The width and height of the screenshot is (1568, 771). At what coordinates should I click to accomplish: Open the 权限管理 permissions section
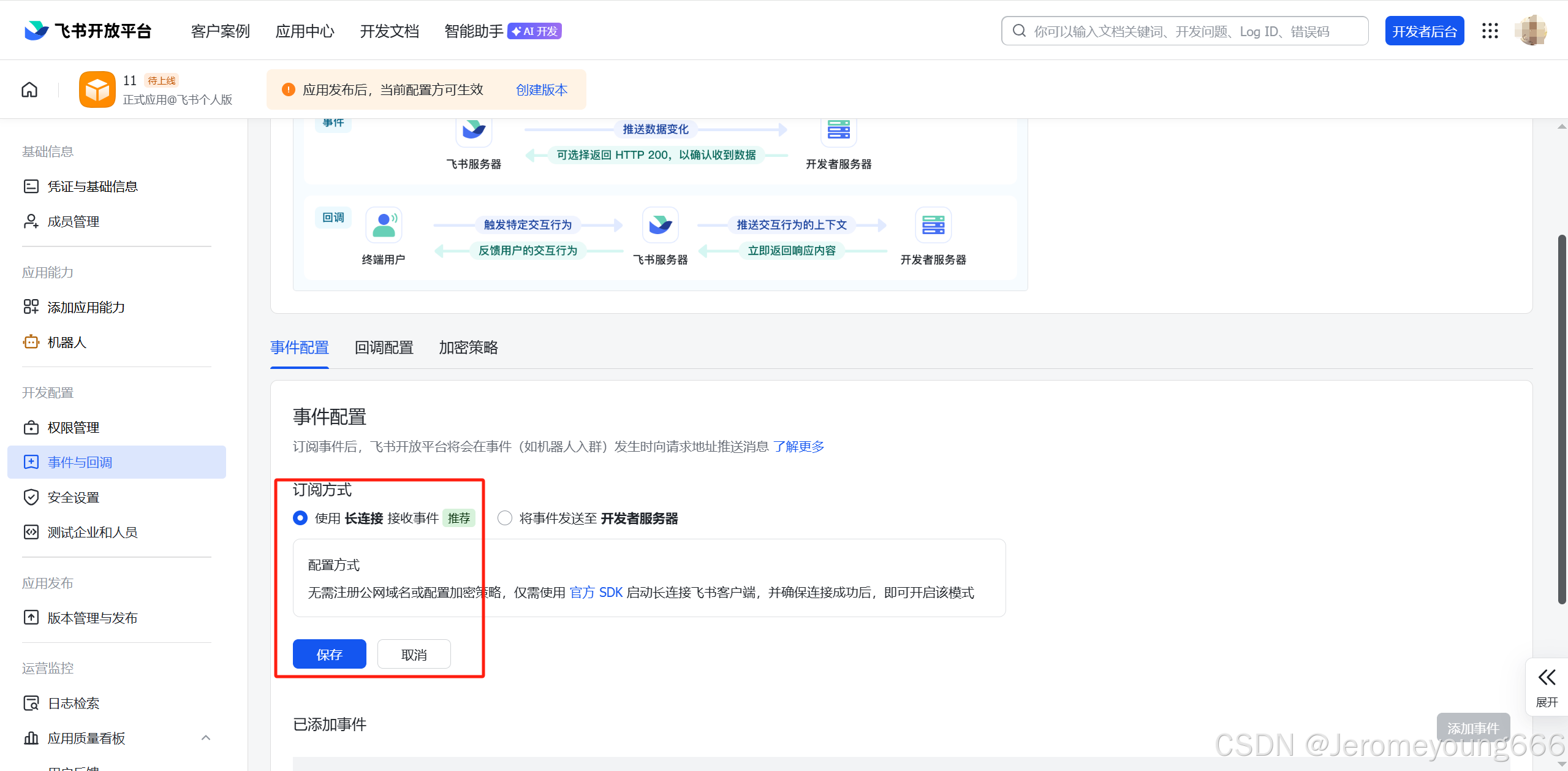tap(73, 427)
